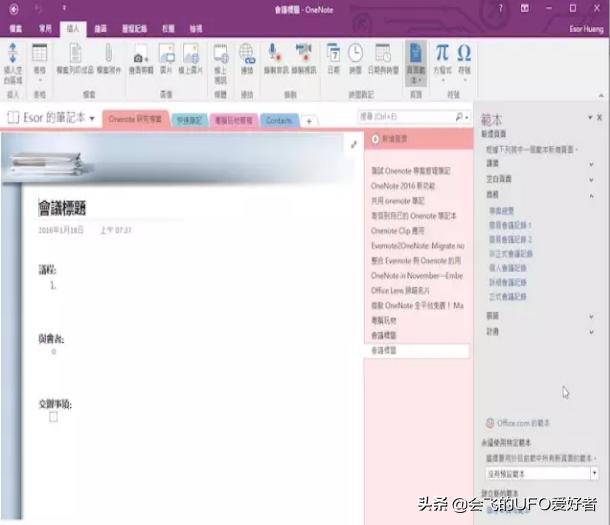Expand the Decorative (裝飾) template category

(x=591, y=317)
